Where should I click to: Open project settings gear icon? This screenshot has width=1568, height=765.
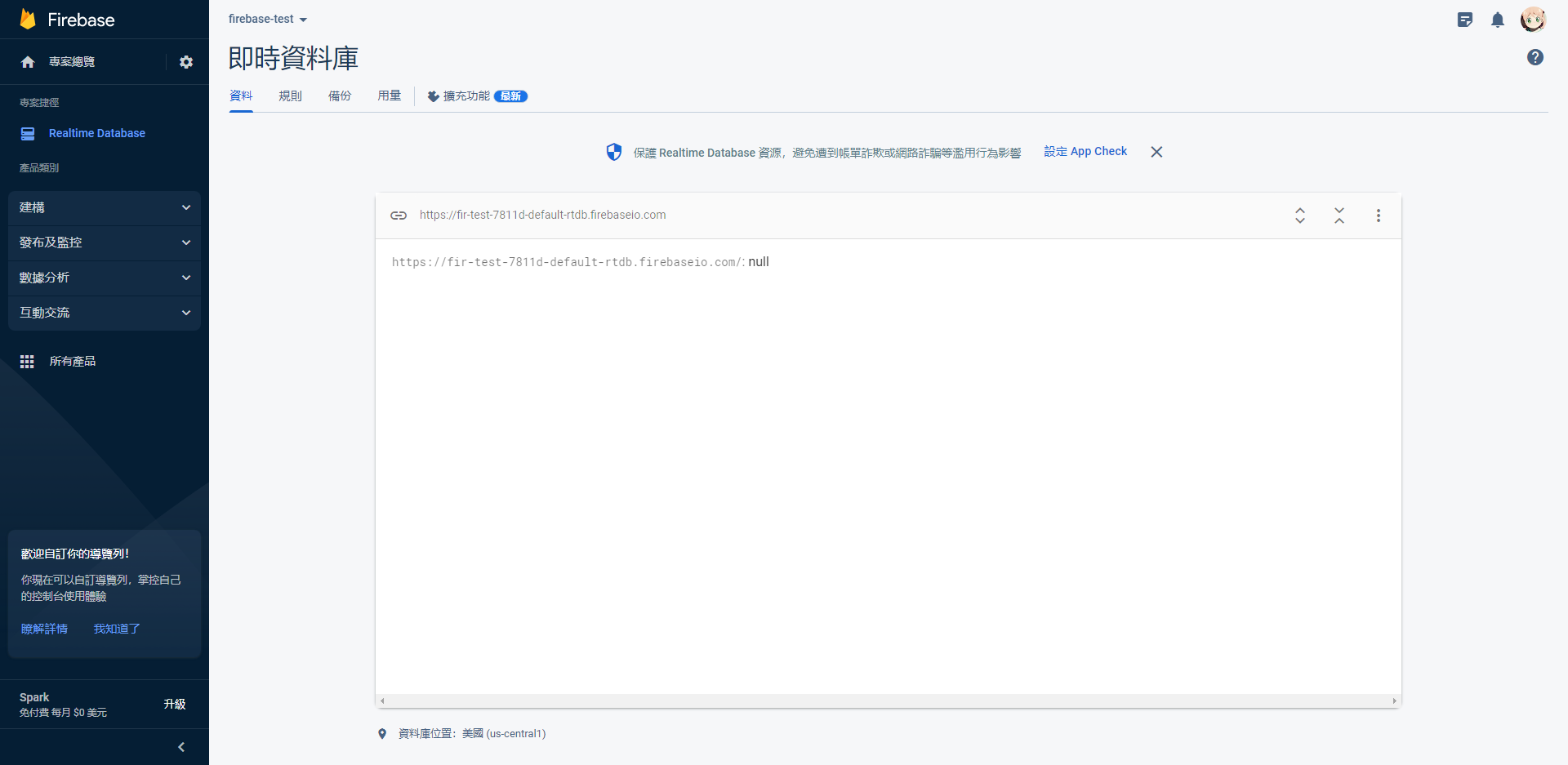[x=186, y=62]
